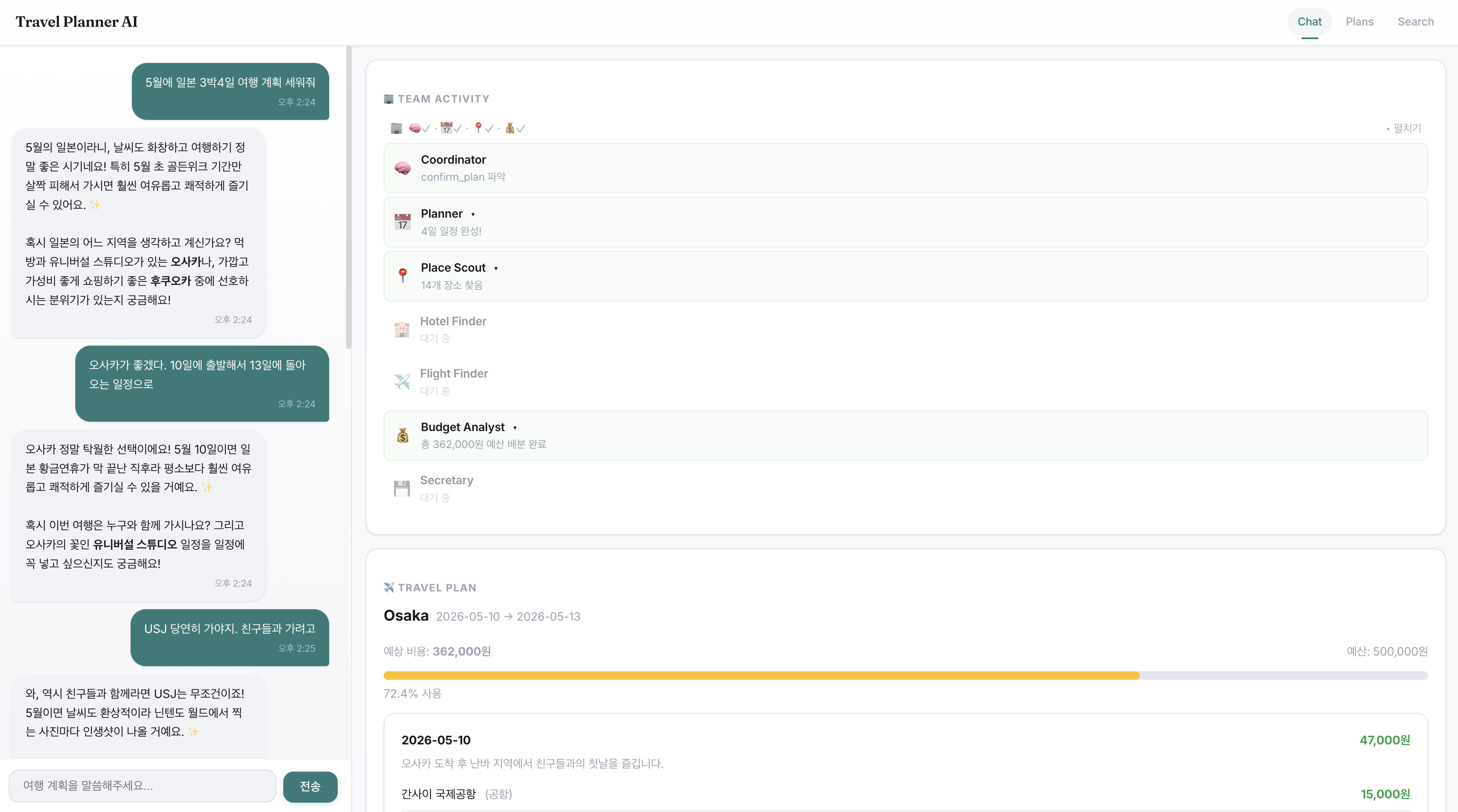Select the Hotel Finder waiting row
The width and height of the screenshot is (1458, 812).
point(906,329)
